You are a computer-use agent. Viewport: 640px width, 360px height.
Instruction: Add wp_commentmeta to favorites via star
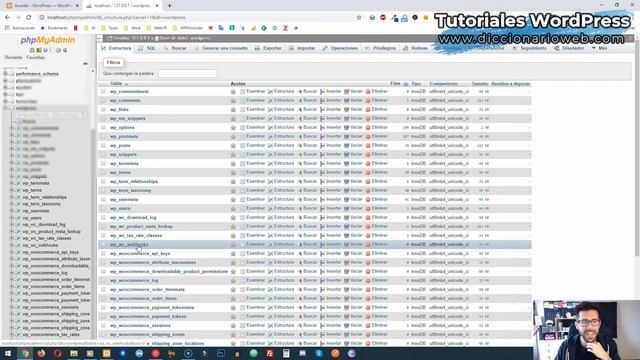pyautogui.click(x=233, y=92)
